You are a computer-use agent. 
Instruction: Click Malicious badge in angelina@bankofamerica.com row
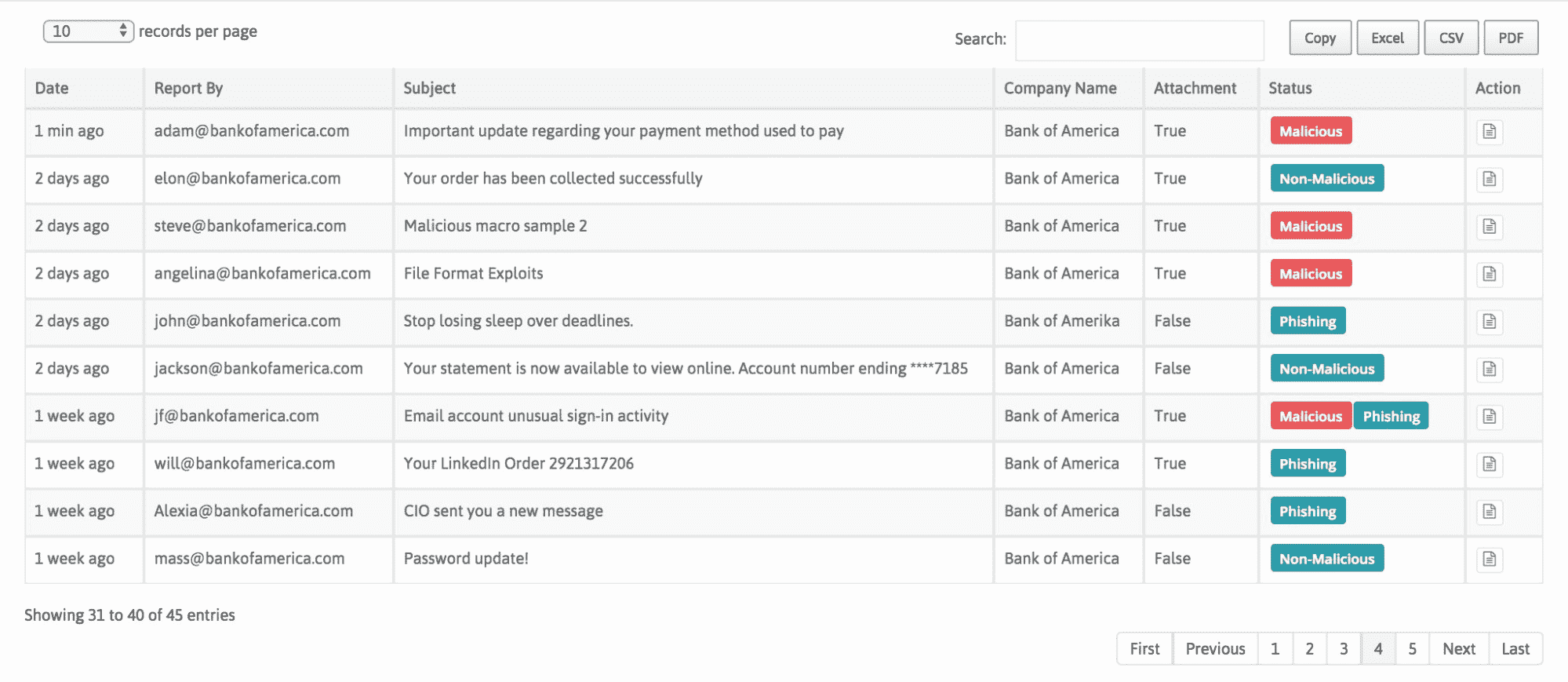pyautogui.click(x=1311, y=274)
